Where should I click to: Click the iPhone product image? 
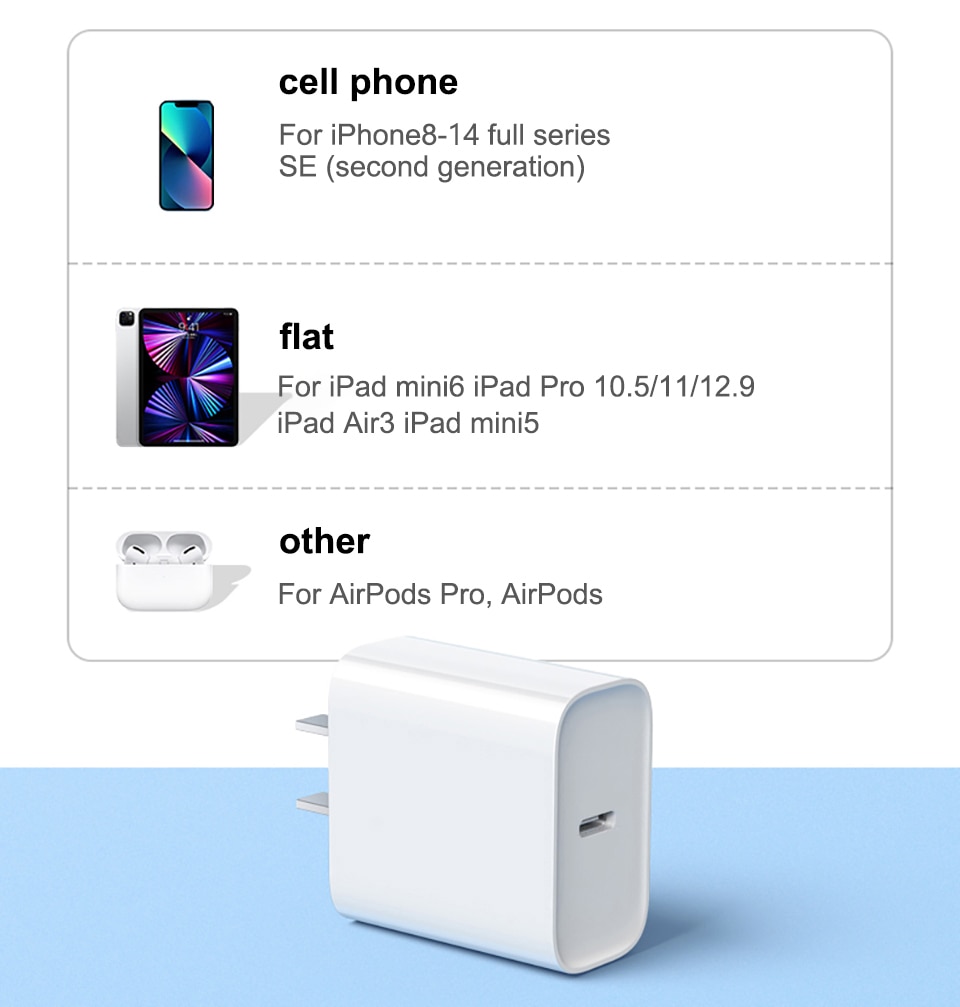coord(186,155)
